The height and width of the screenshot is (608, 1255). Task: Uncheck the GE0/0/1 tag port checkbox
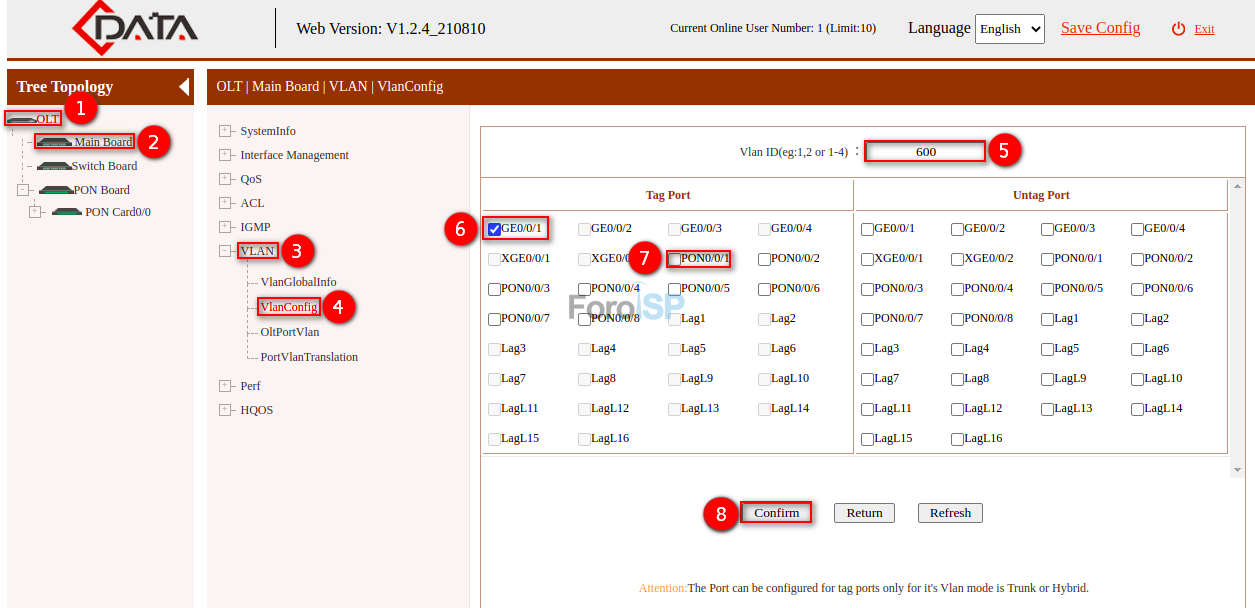click(x=493, y=228)
